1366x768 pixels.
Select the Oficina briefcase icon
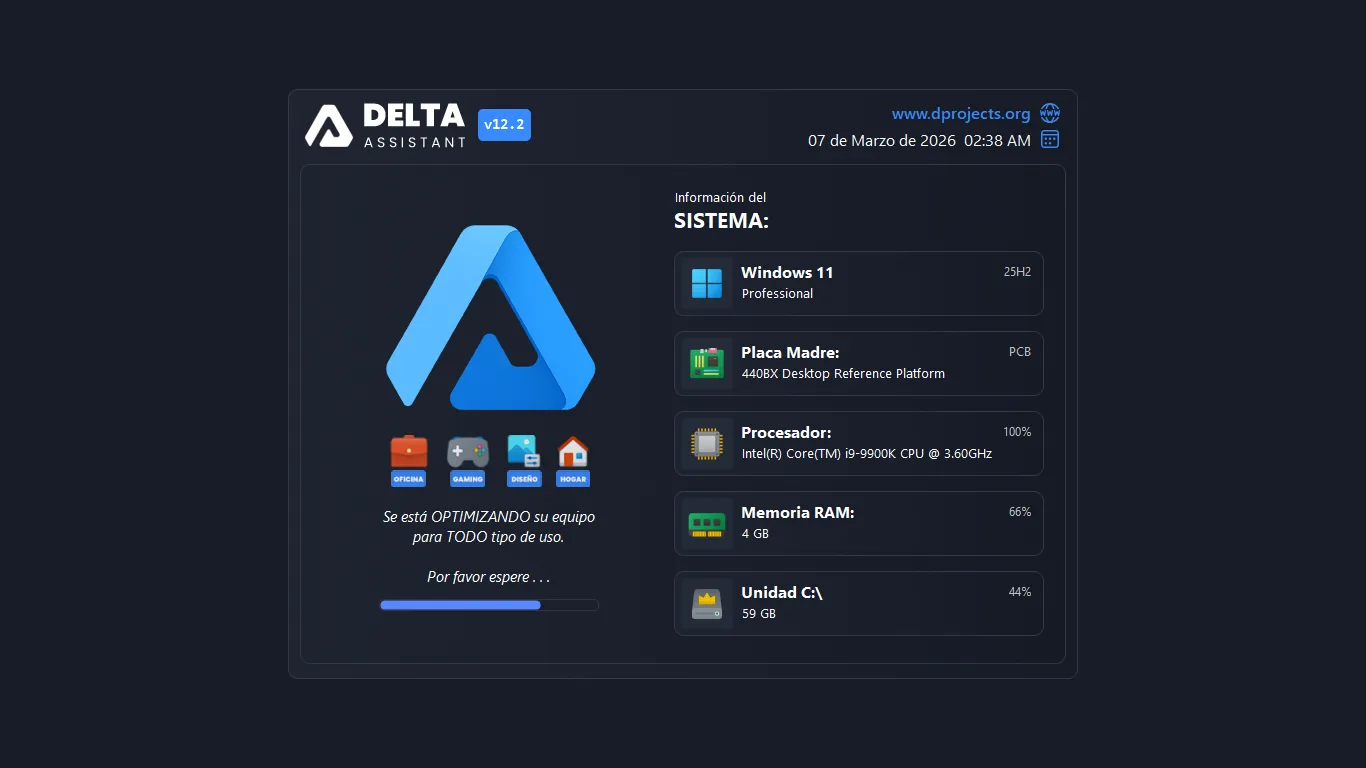[x=408, y=452]
